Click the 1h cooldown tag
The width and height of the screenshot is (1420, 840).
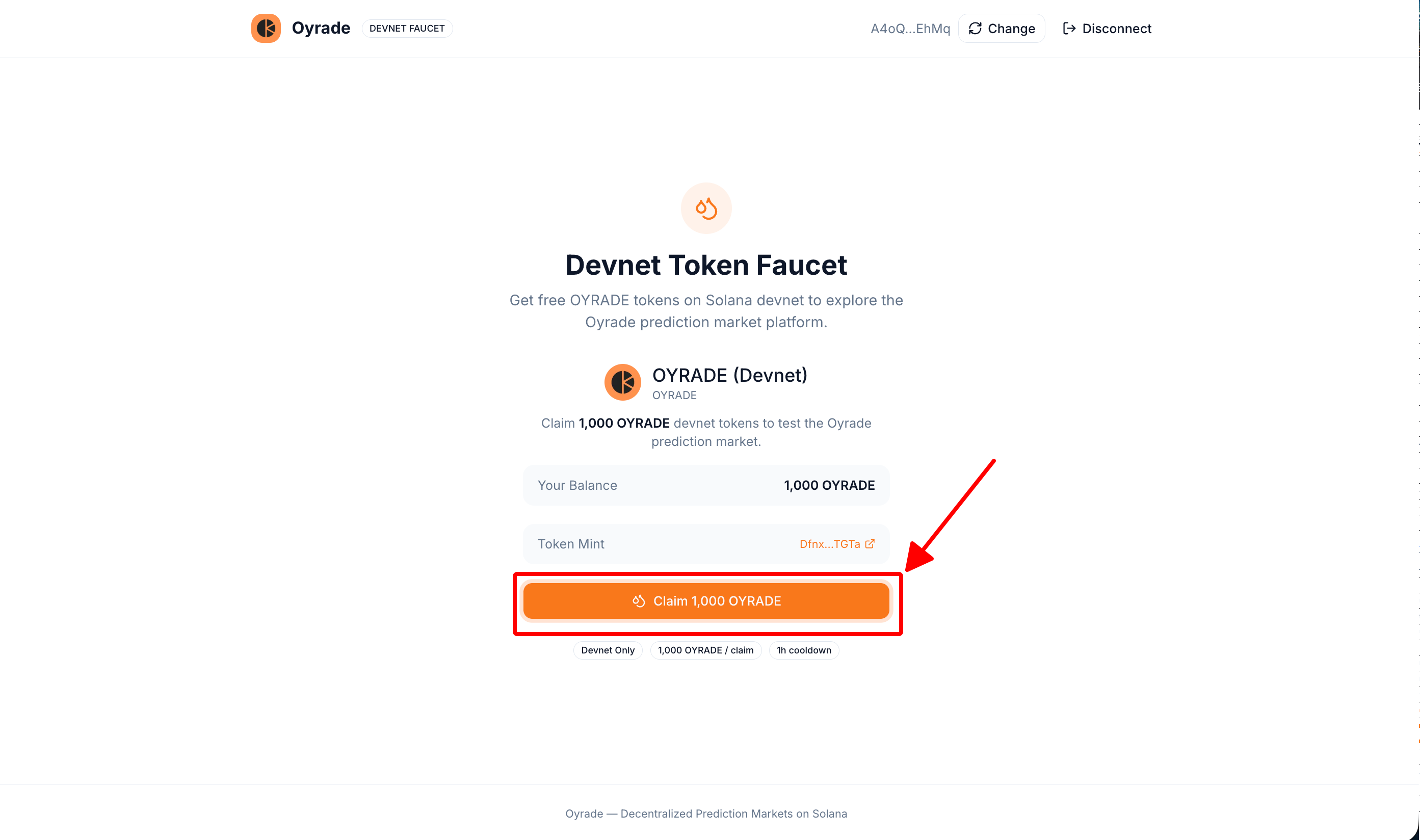(x=803, y=650)
